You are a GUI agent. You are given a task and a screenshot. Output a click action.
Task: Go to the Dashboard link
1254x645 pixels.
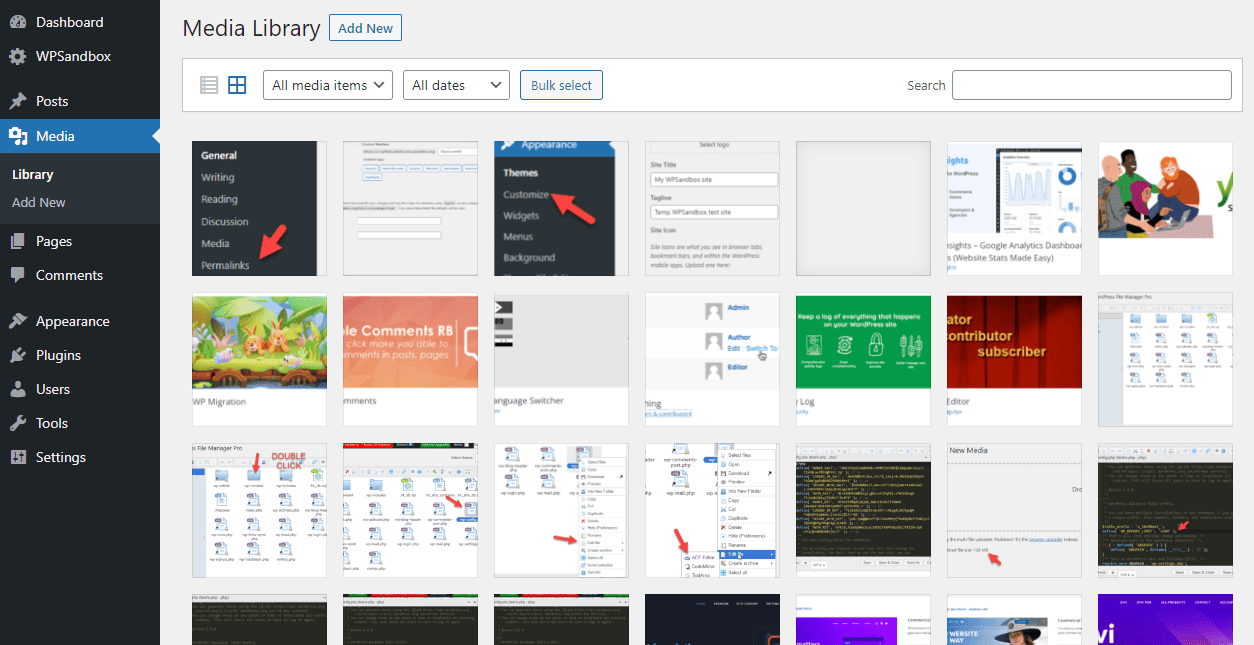coord(72,21)
